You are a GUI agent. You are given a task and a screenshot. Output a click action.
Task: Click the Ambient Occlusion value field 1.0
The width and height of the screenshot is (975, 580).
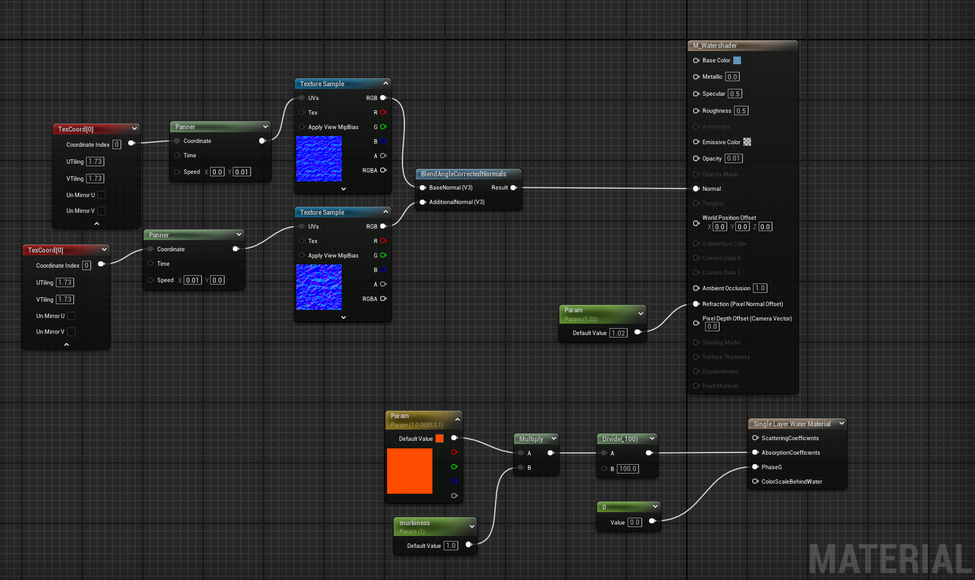pos(760,288)
